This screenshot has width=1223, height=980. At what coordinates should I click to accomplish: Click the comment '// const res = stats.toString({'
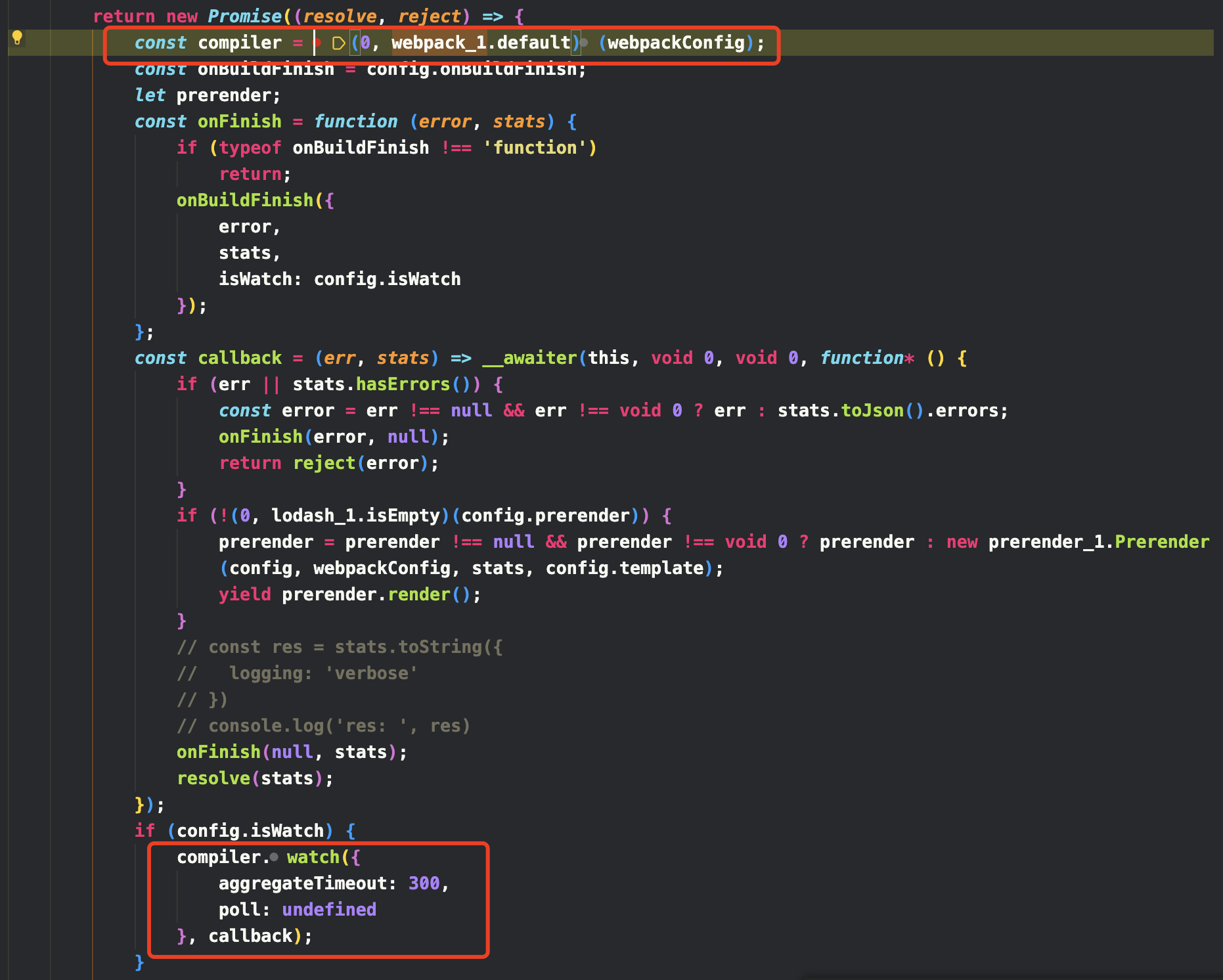click(340, 647)
